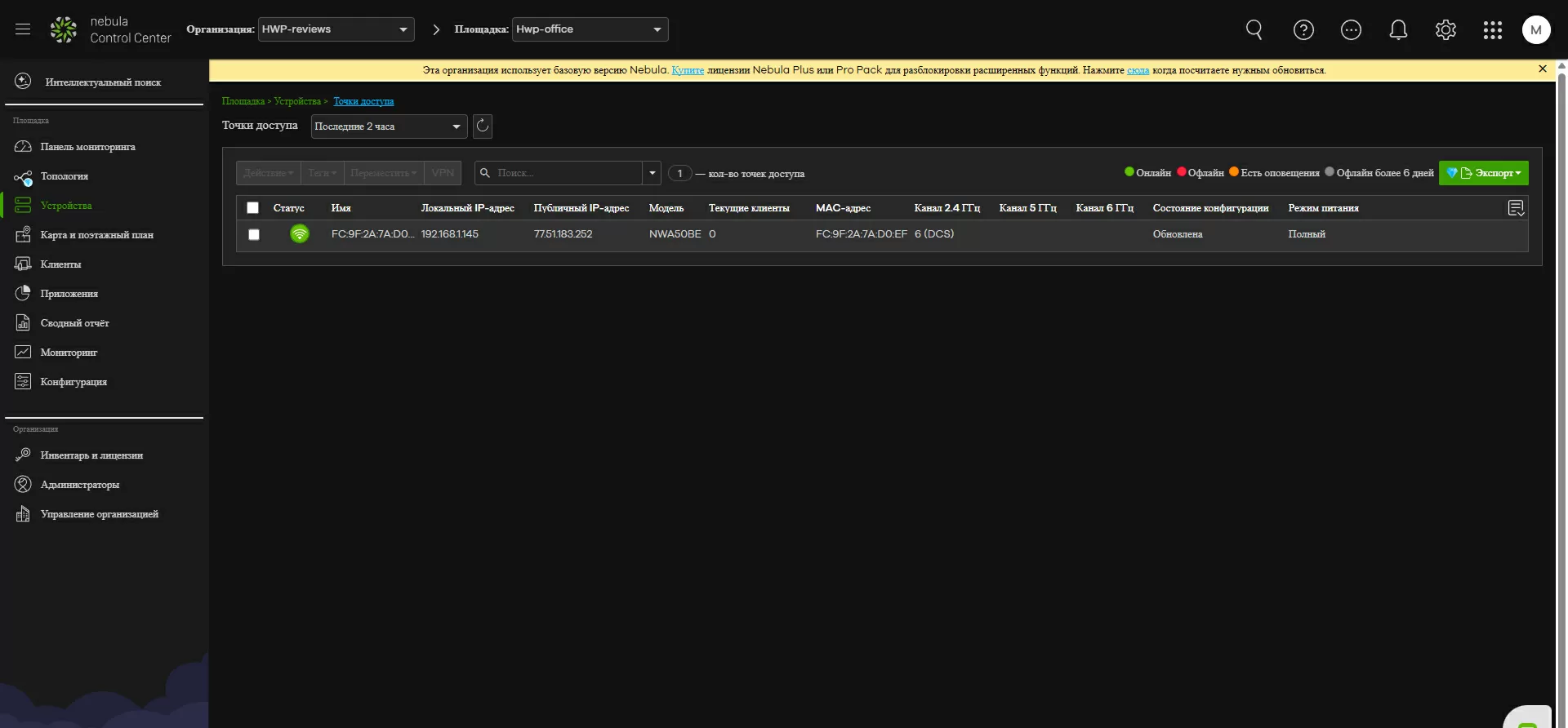Refresh the access points list
Screen dimensions: 1568x728
tap(483, 126)
